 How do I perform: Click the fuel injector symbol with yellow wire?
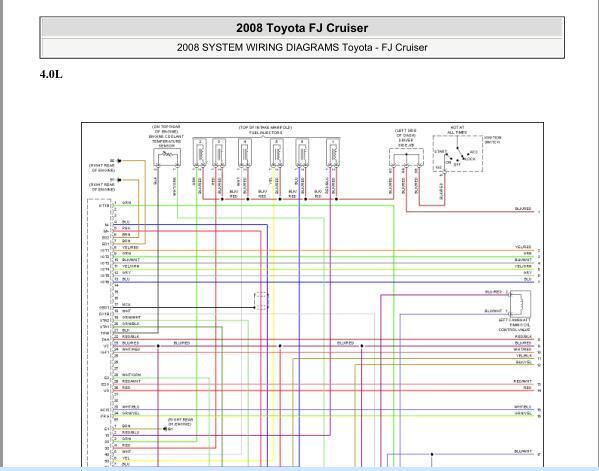277,152
